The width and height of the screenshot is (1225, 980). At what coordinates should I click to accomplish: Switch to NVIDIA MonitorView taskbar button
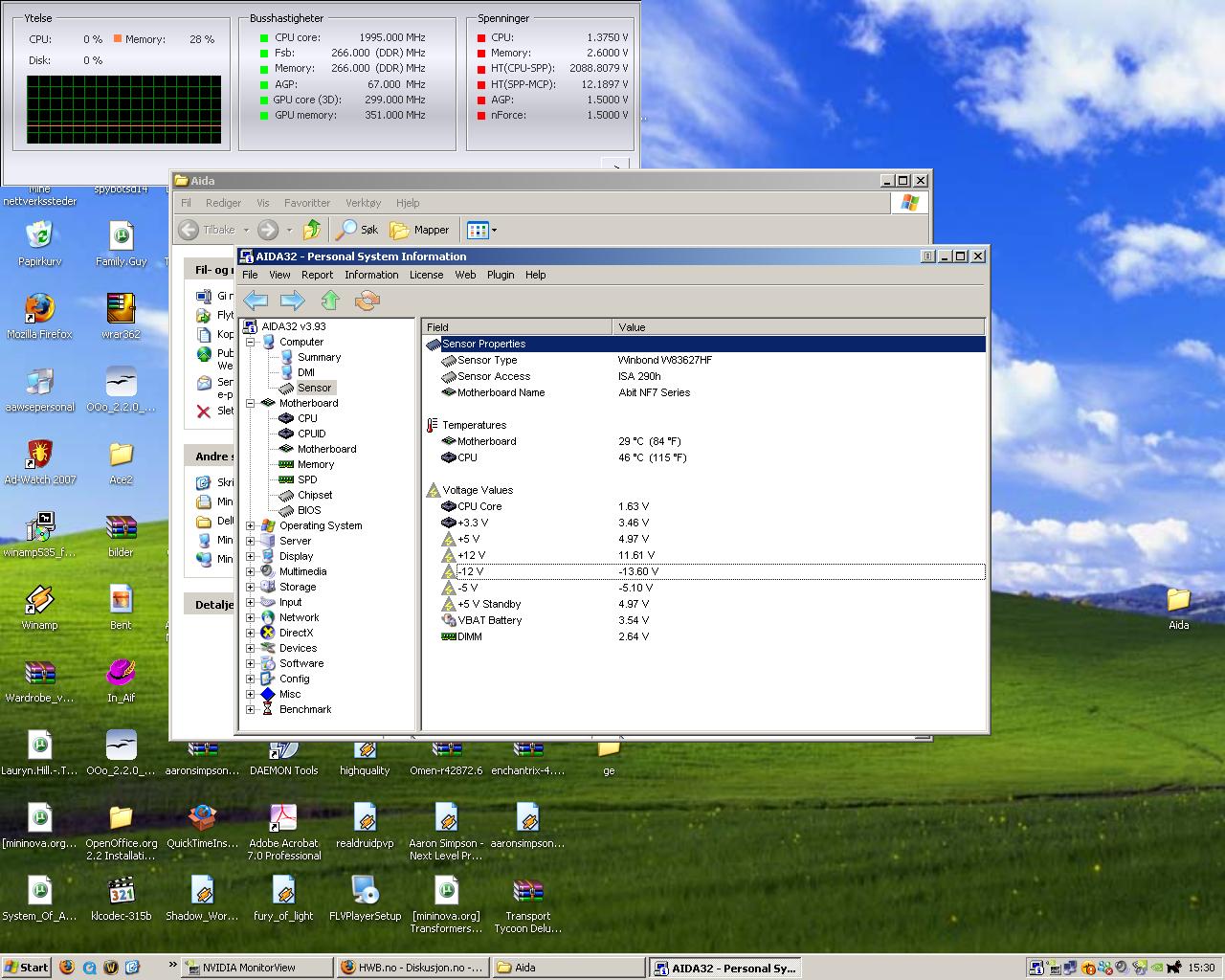(256, 968)
